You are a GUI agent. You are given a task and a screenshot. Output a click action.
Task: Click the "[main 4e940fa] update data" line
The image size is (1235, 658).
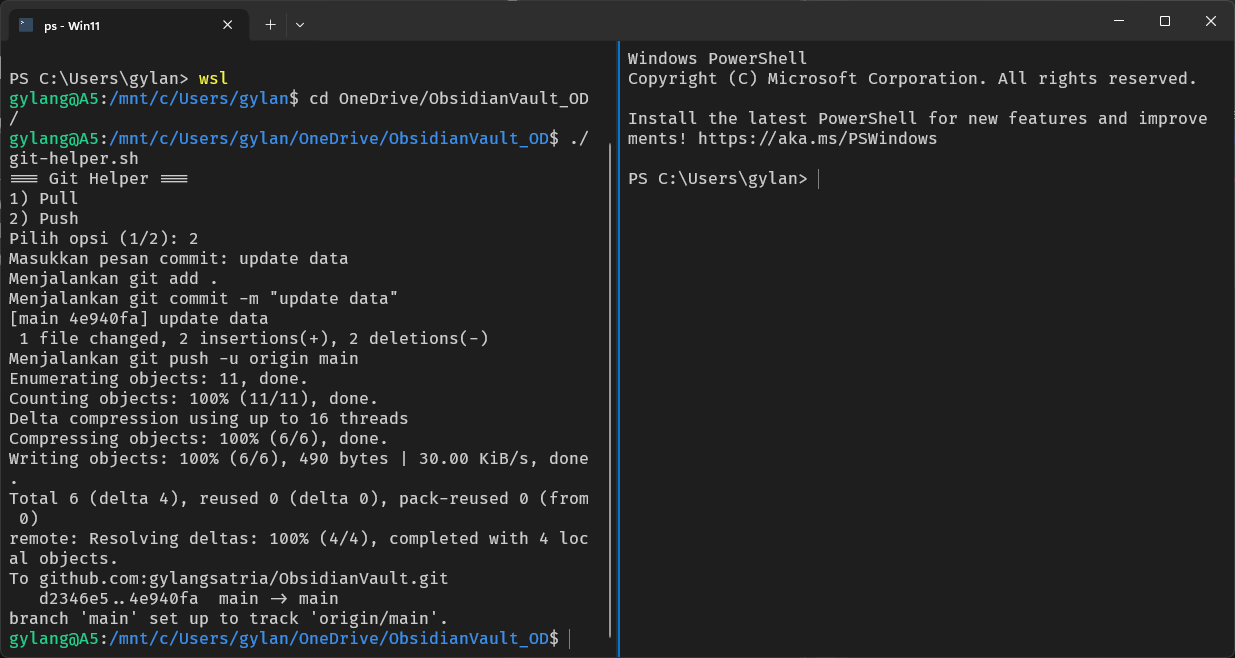click(x=138, y=318)
